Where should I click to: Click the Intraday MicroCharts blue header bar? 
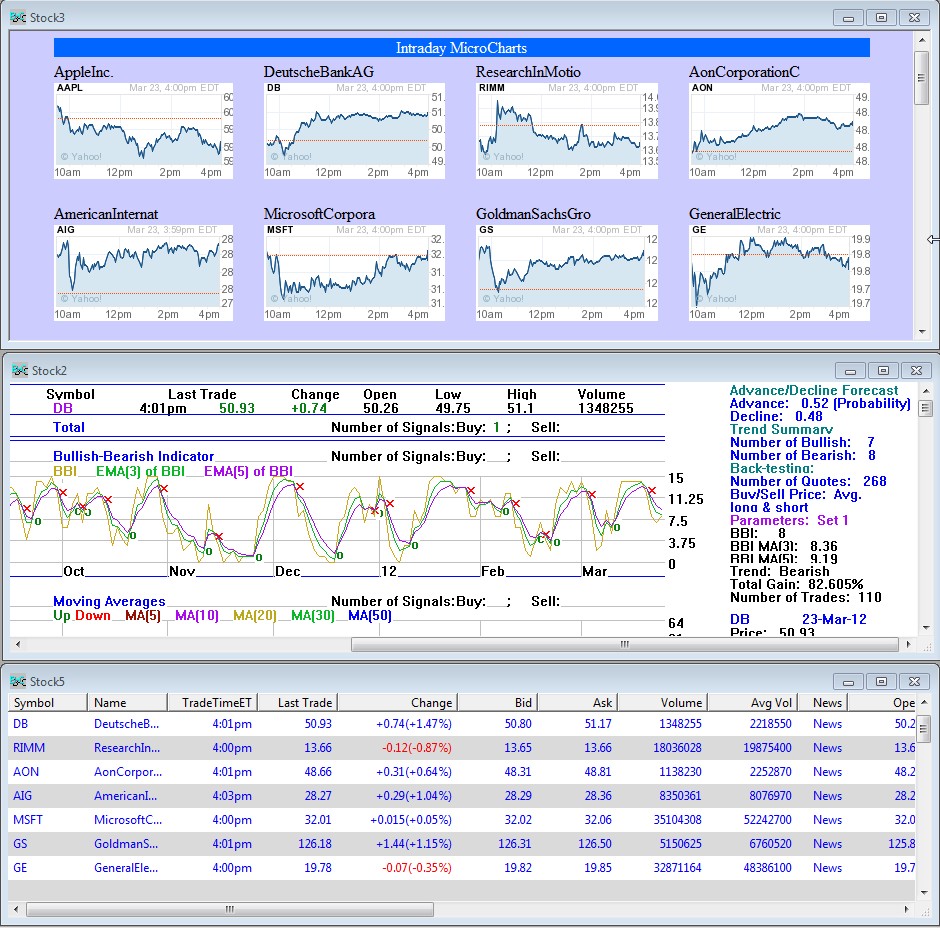click(x=461, y=48)
